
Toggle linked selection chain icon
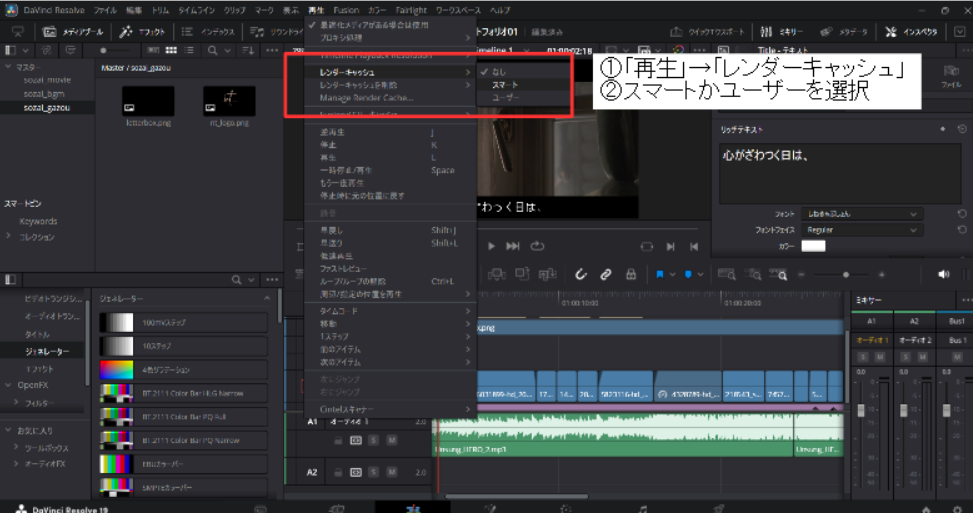pos(606,274)
